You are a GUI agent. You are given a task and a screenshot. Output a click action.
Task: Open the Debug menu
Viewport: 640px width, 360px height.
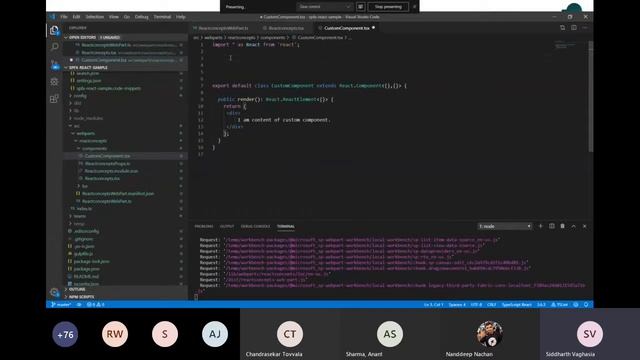click(142, 17)
